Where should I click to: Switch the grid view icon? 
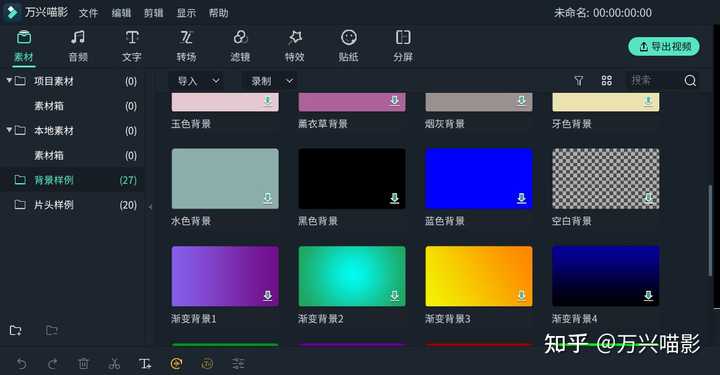point(607,81)
